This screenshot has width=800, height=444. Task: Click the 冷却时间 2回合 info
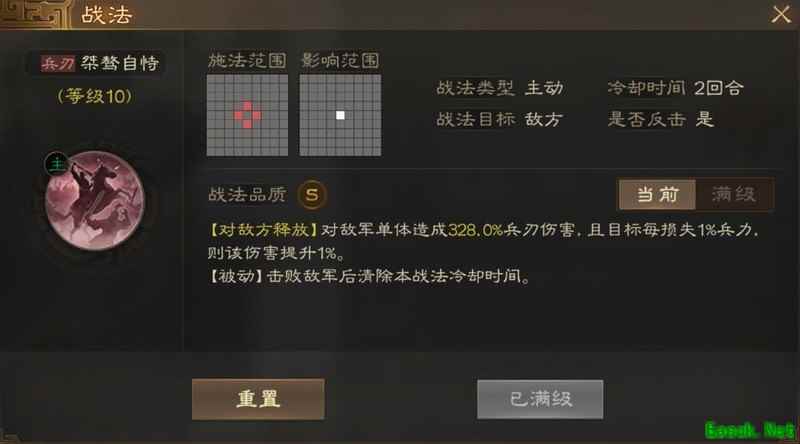click(x=676, y=88)
